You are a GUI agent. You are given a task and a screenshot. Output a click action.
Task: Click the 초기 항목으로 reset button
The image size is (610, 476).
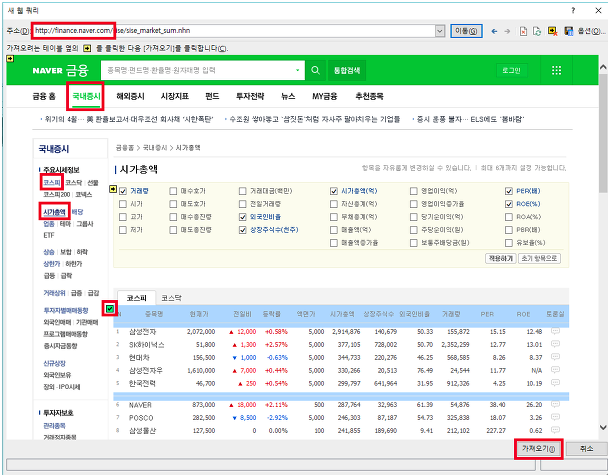click(539, 258)
